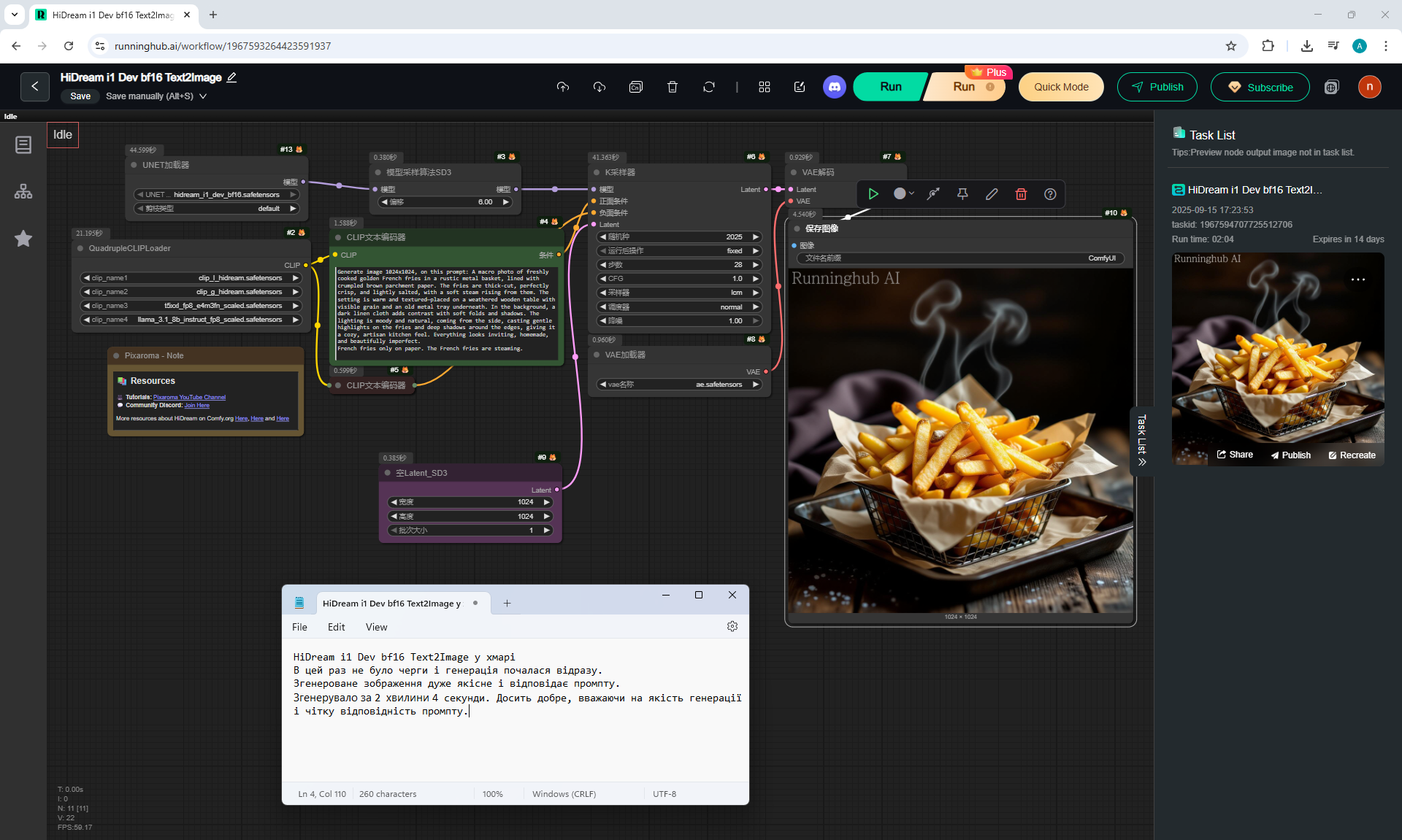Click the Quick Mode button

pos(1060,87)
